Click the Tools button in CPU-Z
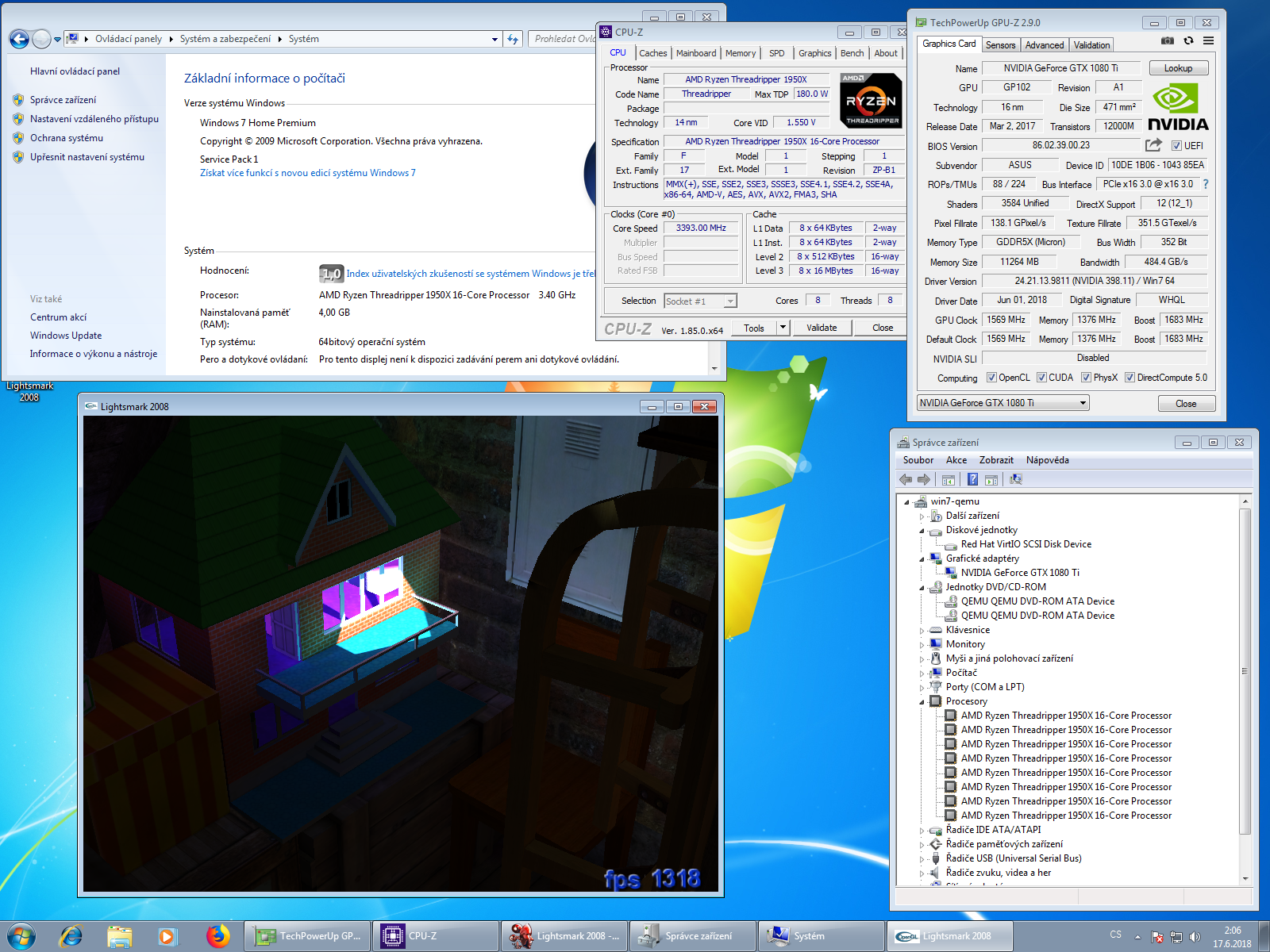This screenshot has height=952, width=1270. (x=754, y=328)
